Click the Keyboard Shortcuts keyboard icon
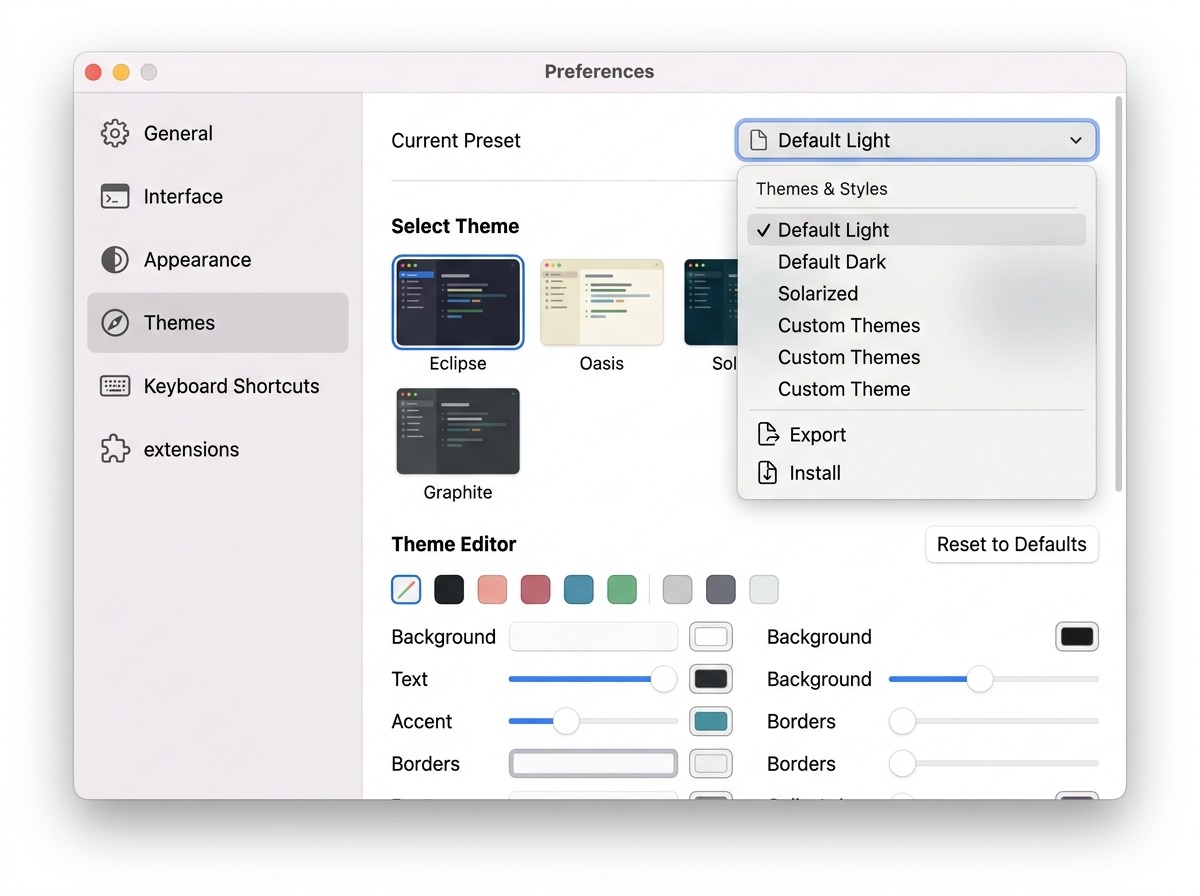The width and height of the screenshot is (1200, 896). (115, 386)
